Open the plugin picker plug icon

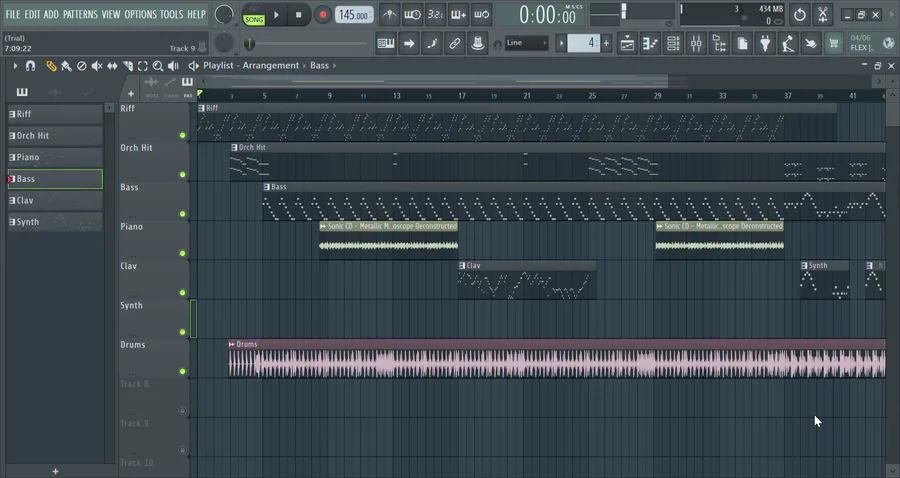(765, 43)
